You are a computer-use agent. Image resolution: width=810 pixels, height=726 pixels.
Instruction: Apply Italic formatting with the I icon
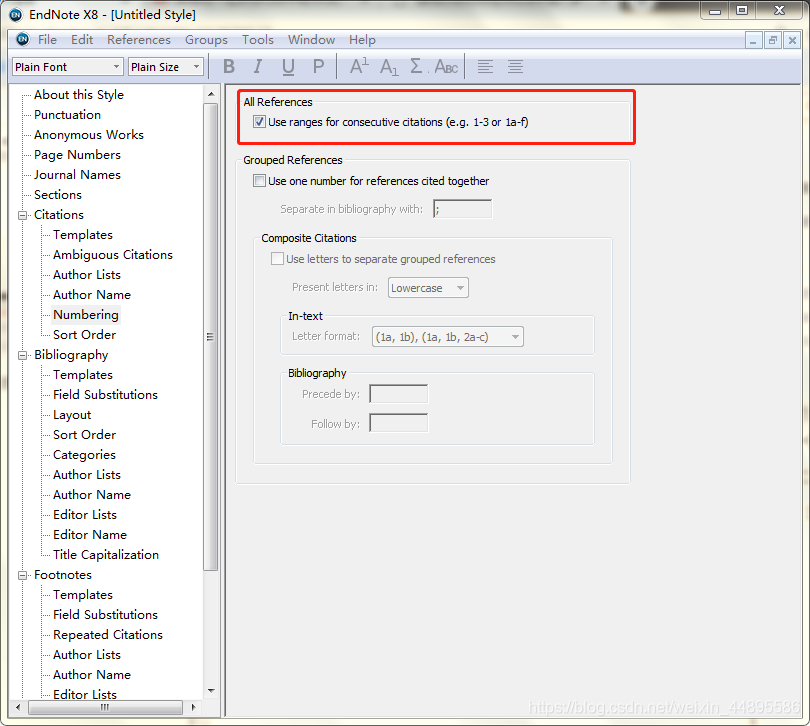point(257,66)
